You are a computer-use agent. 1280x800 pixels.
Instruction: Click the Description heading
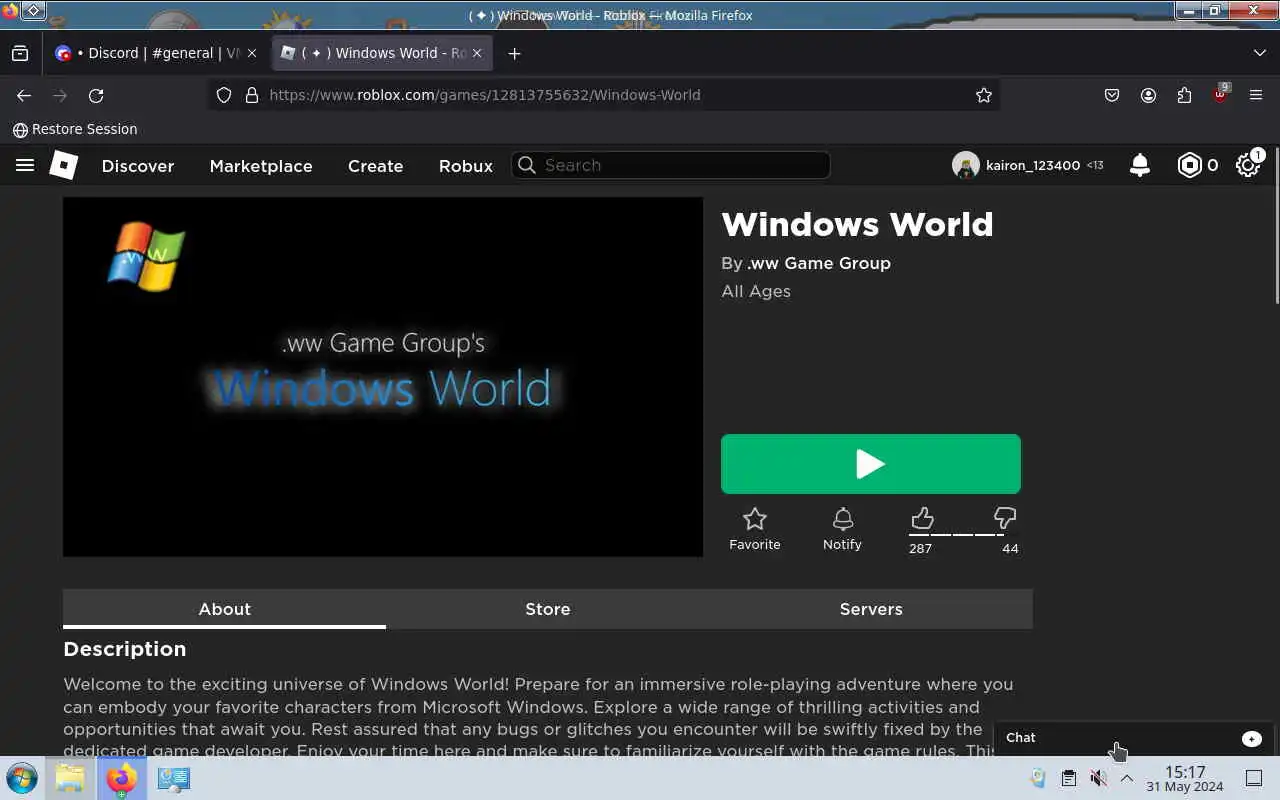click(125, 649)
